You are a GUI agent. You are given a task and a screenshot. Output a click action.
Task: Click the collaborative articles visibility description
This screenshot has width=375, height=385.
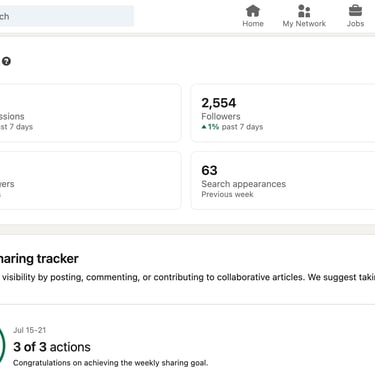coord(188,277)
